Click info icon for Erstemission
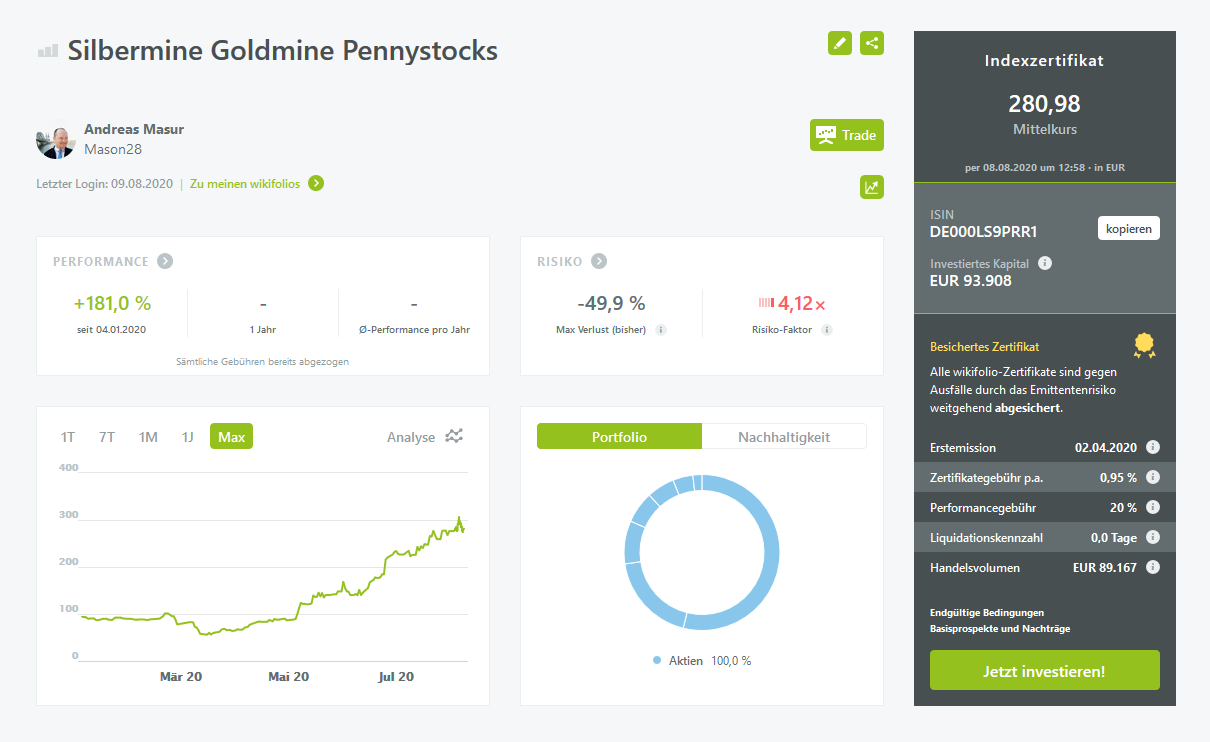The image size is (1210, 742). [1153, 447]
